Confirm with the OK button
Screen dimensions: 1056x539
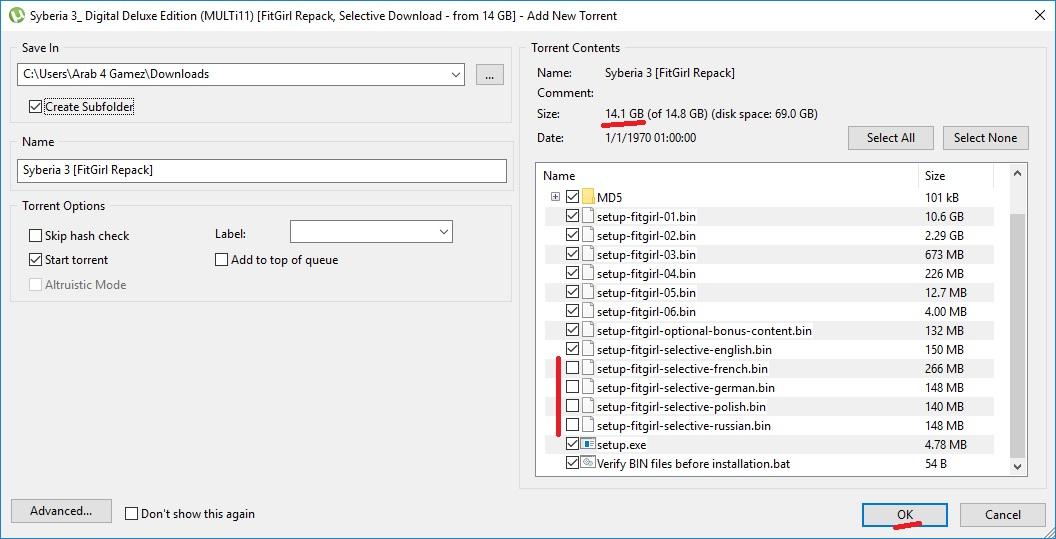click(x=904, y=515)
